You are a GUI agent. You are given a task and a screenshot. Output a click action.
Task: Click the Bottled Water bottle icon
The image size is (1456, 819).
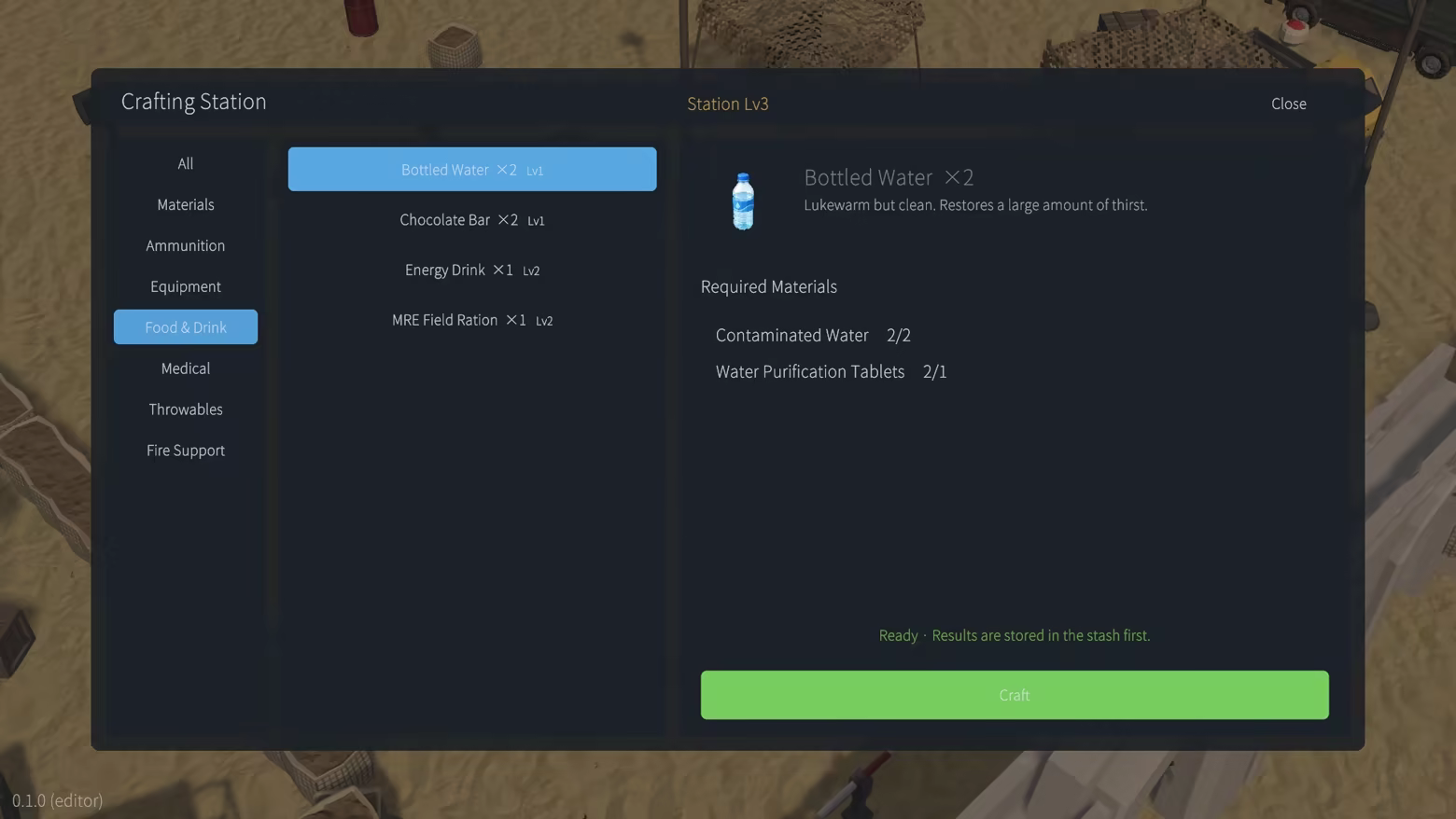point(743,201)
